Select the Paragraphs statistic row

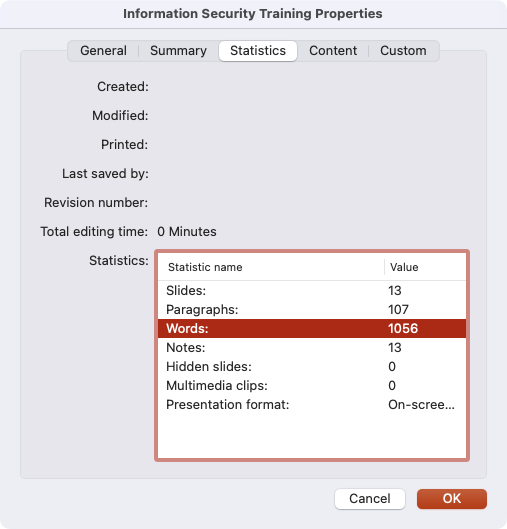pos(312,309)
